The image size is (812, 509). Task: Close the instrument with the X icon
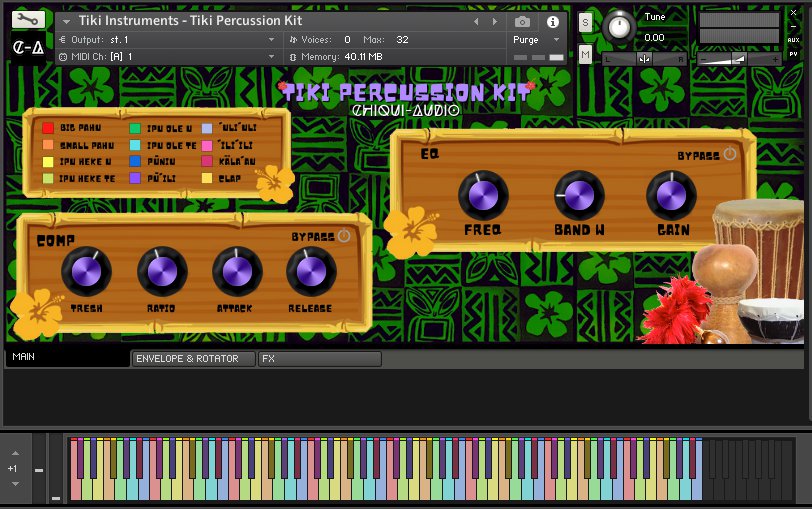(x=793, y=13)
